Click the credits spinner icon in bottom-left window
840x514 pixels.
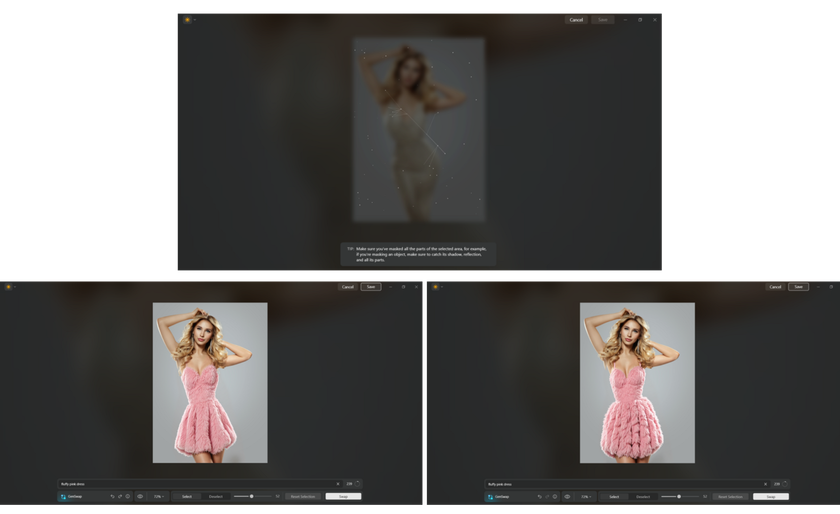357,484
